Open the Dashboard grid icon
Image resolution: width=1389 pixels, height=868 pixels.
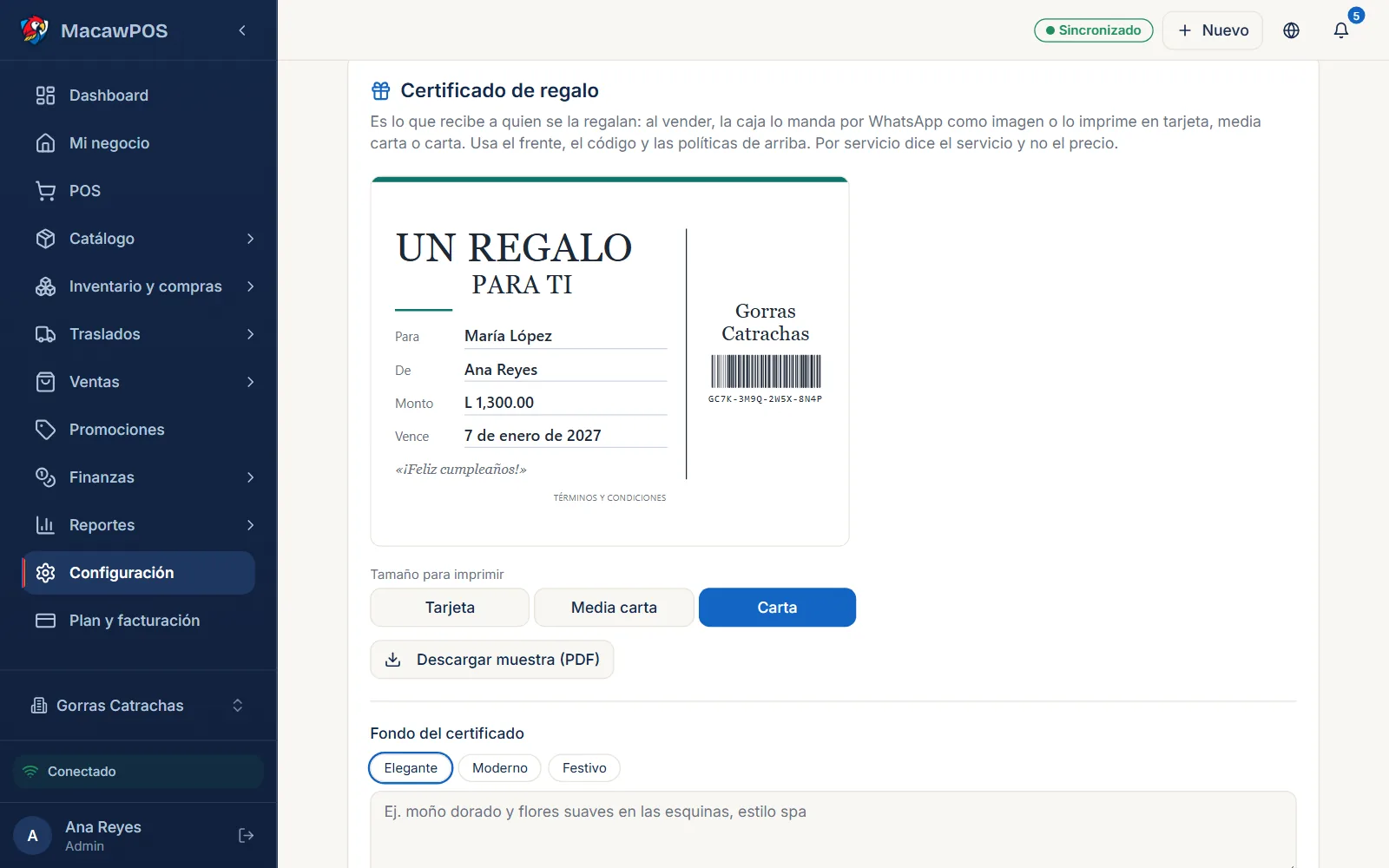(x=45, y=95)
